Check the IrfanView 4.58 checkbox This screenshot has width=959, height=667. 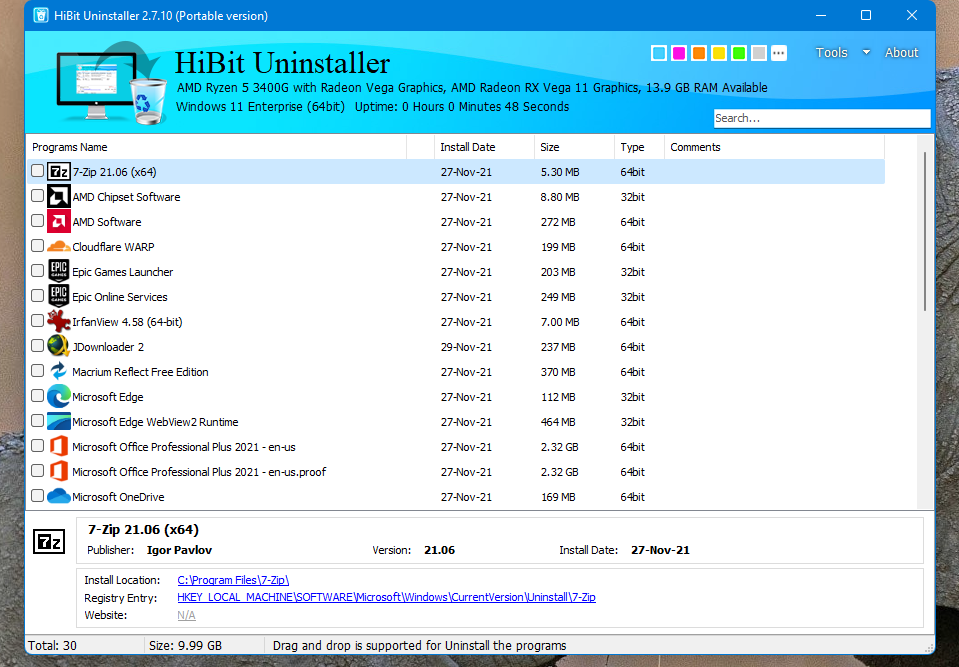click(x=37, y=320)
